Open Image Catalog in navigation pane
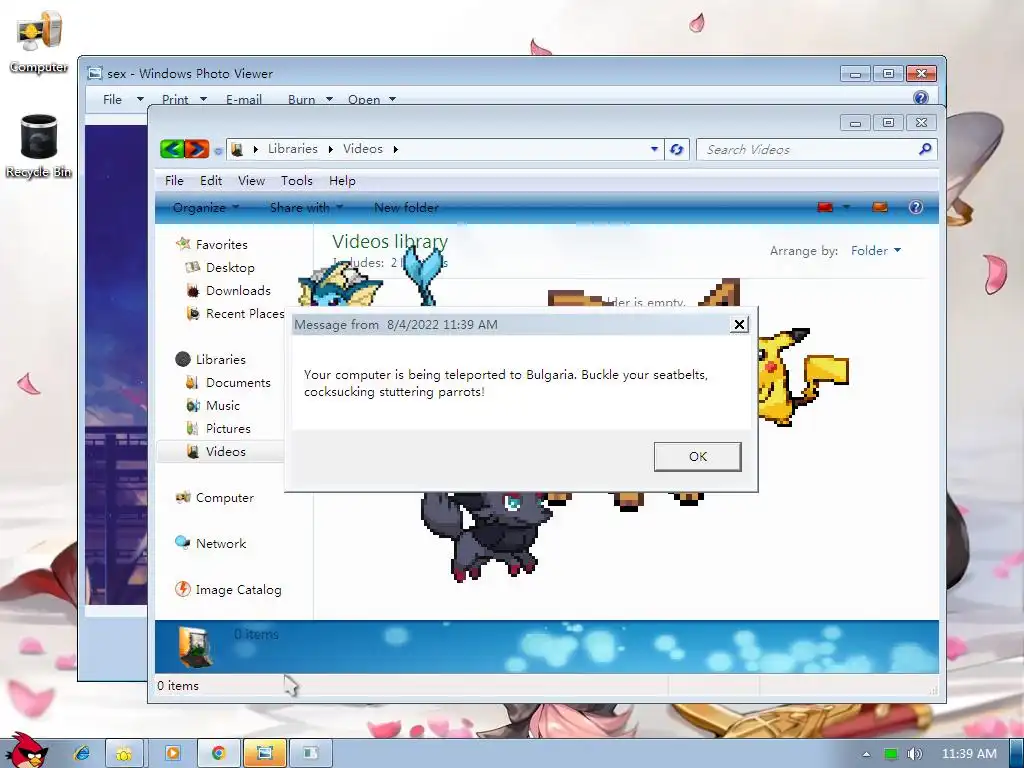 pyautogui.click(x=228, y=590)
